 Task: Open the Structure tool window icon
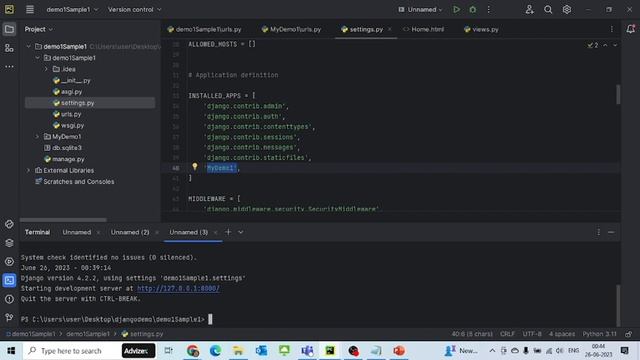click(x=9, y=48)
